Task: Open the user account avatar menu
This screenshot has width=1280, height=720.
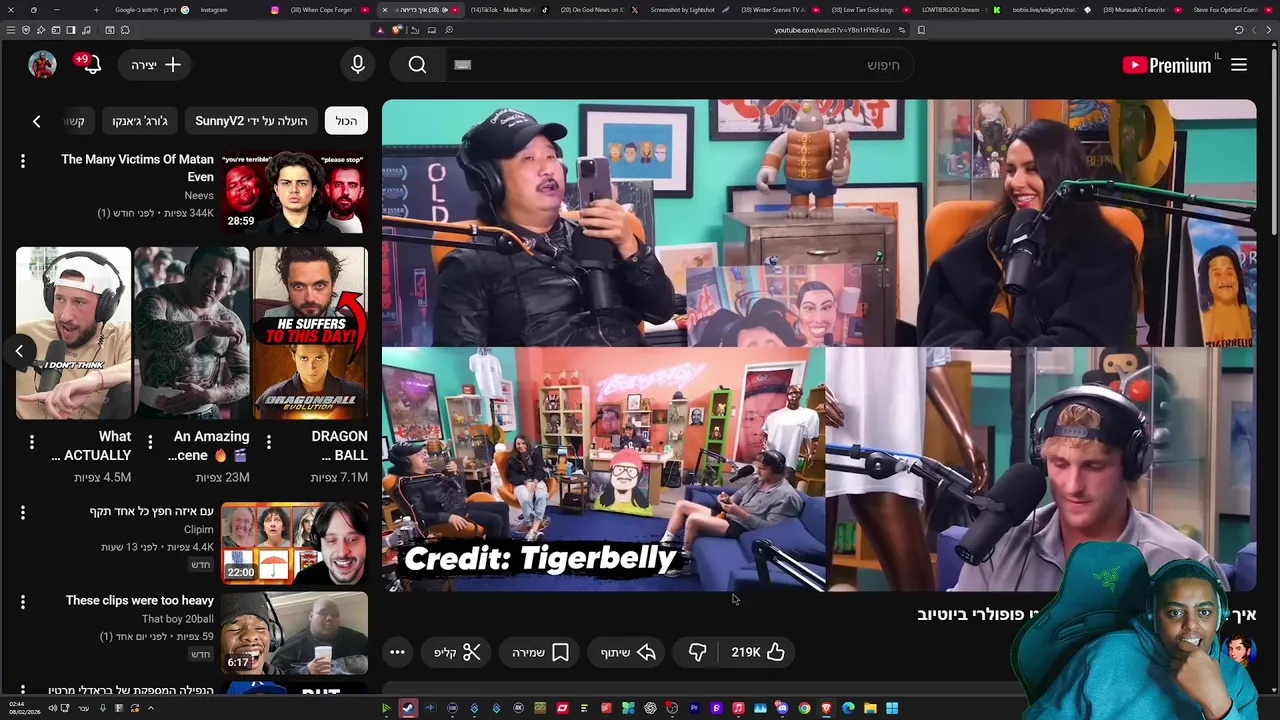Action: pos(42,65)
